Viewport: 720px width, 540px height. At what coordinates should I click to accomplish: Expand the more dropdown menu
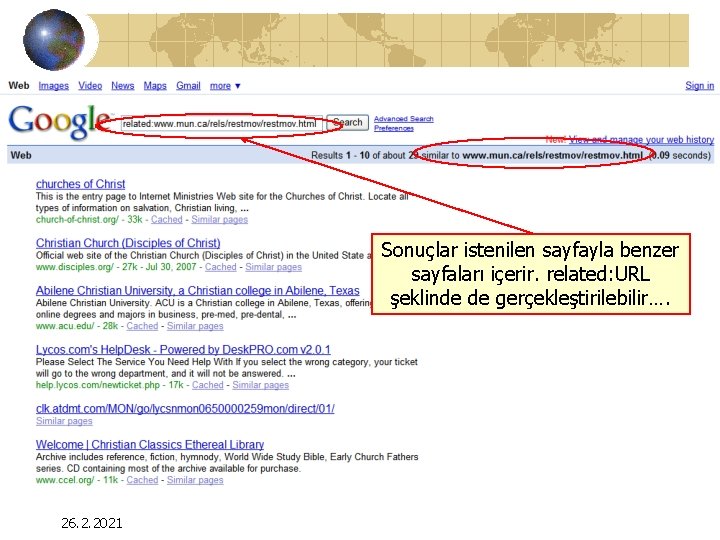click(225, 86)
